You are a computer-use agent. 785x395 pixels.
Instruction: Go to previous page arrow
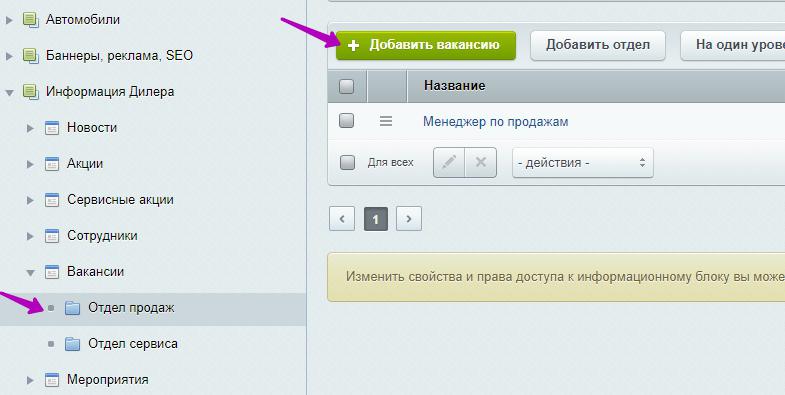tap(342, 219)
